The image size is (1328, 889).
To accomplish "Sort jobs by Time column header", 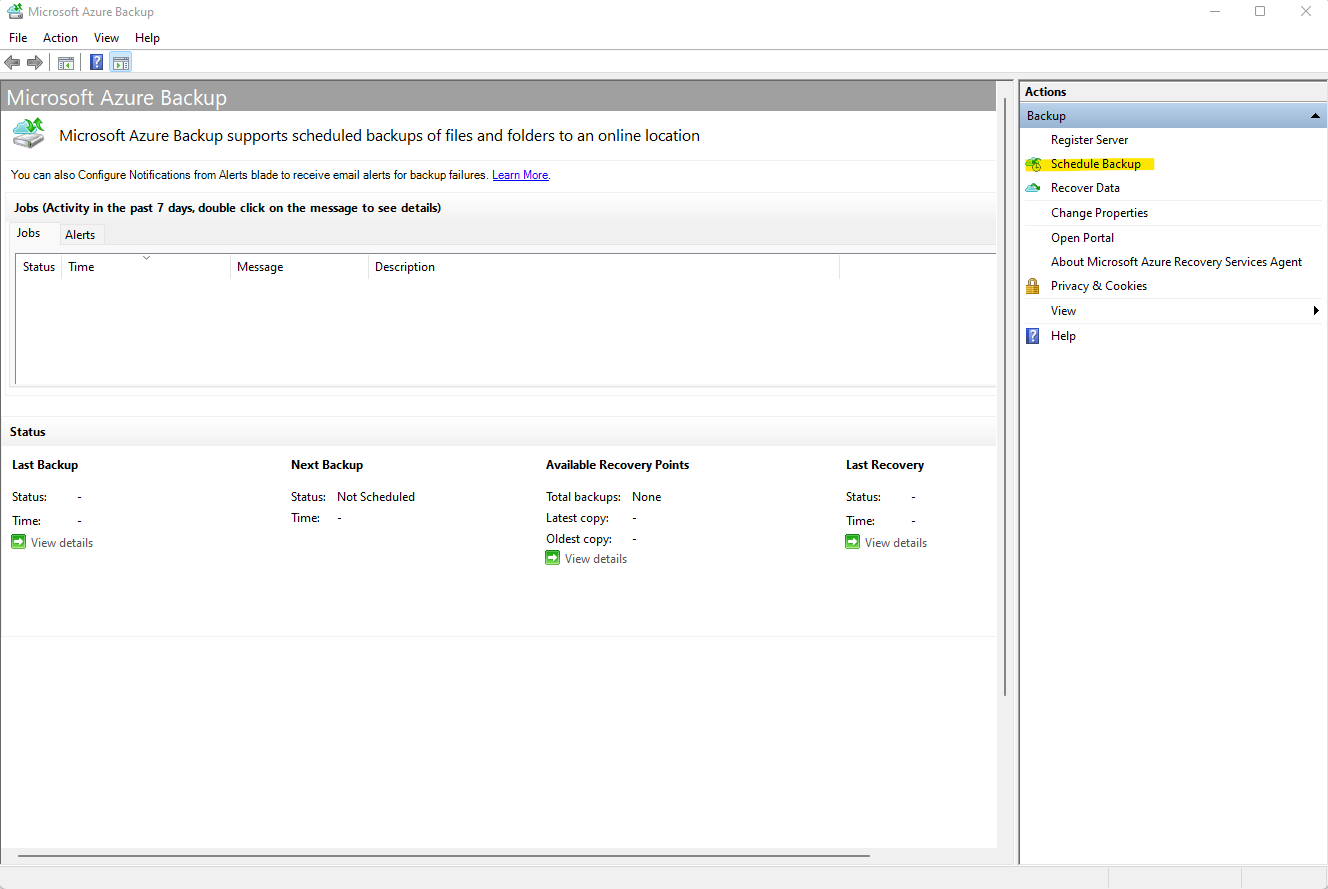I will 146,267.
